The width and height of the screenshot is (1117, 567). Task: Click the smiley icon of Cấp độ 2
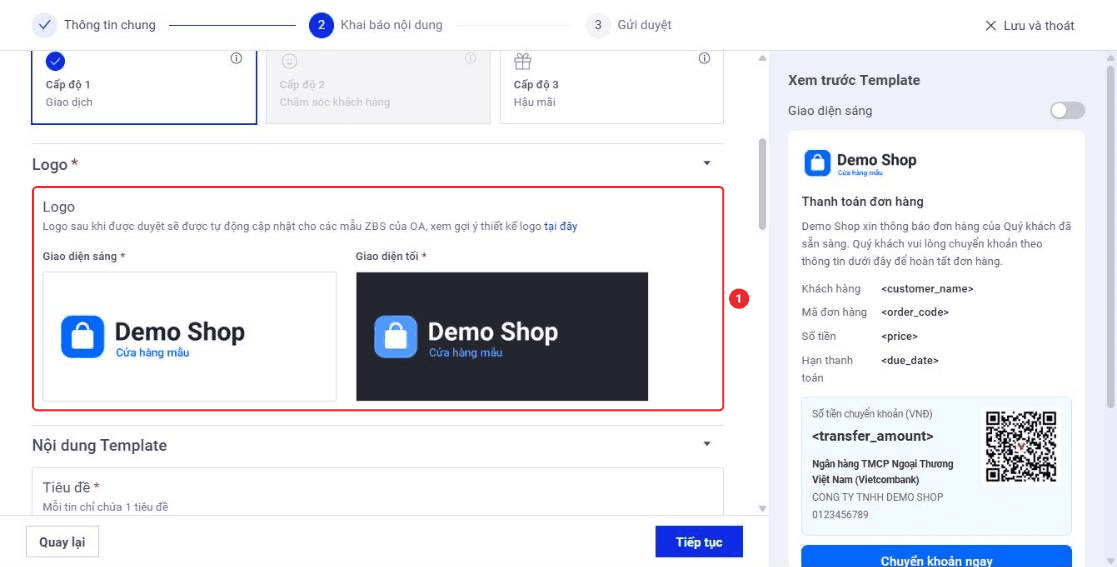289,61
